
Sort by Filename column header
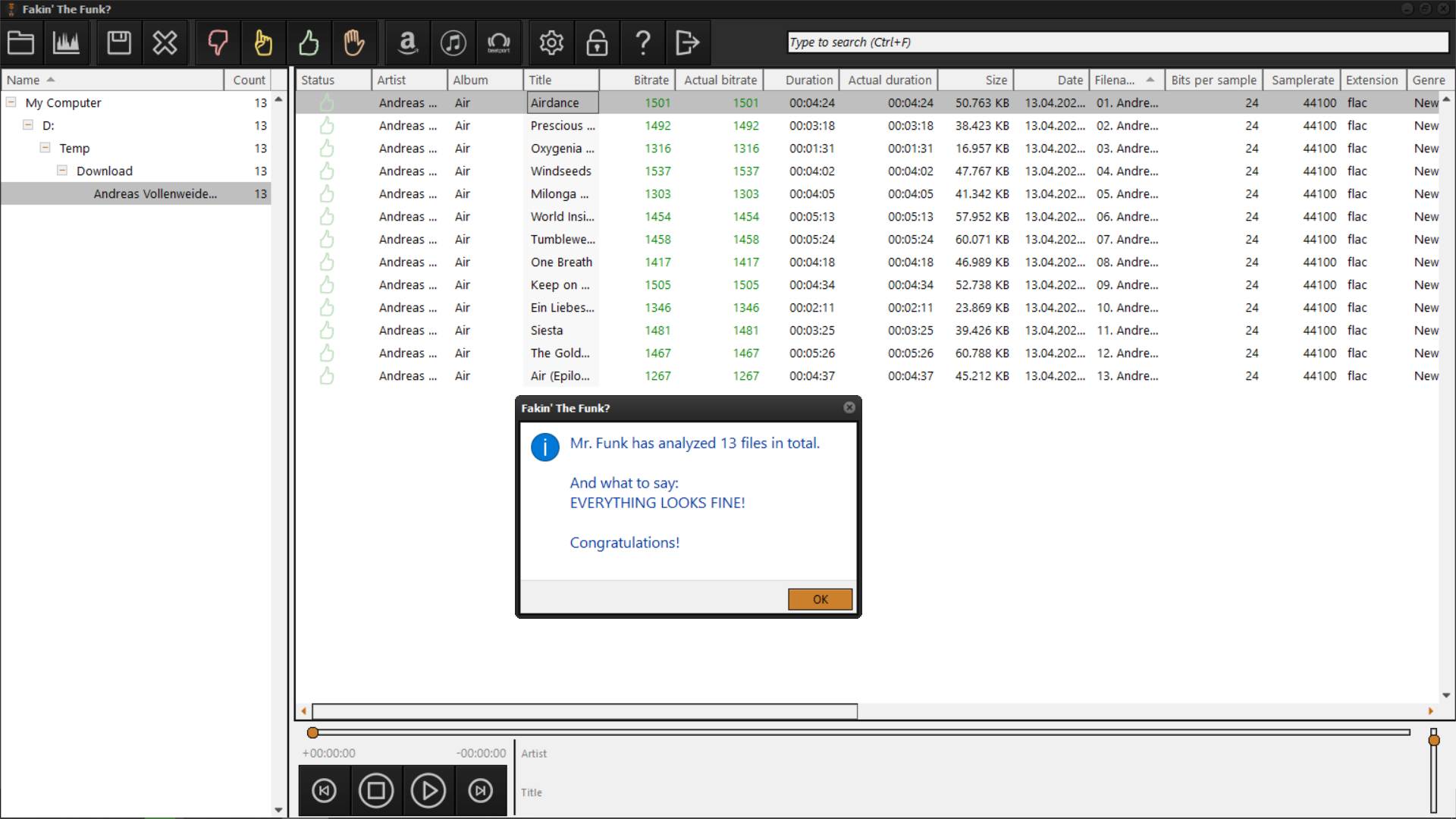(1126, 80)
